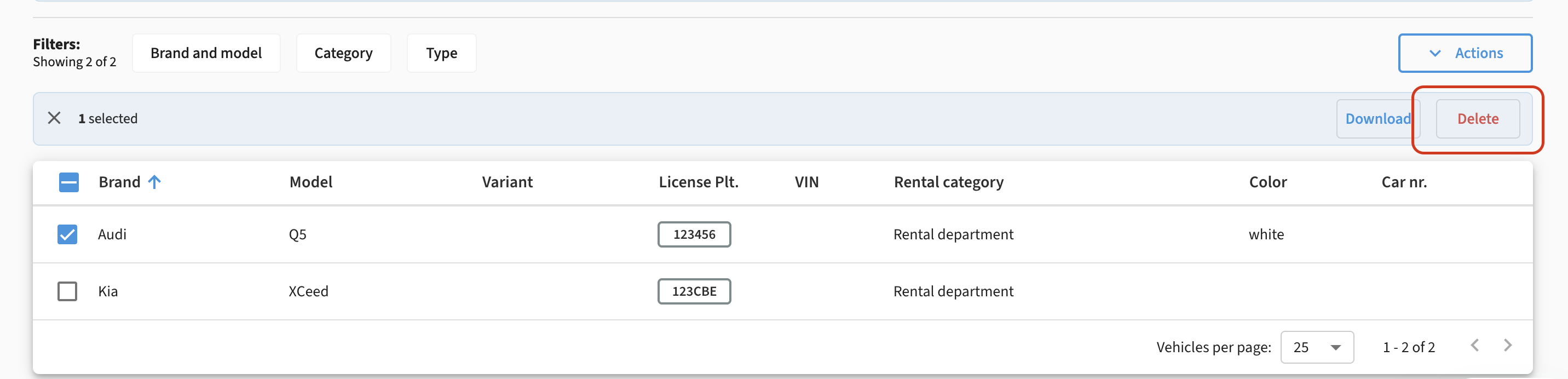The image size is (1568, 379).
Task: Click license plate 123CBE
Action: pos(694,291)
